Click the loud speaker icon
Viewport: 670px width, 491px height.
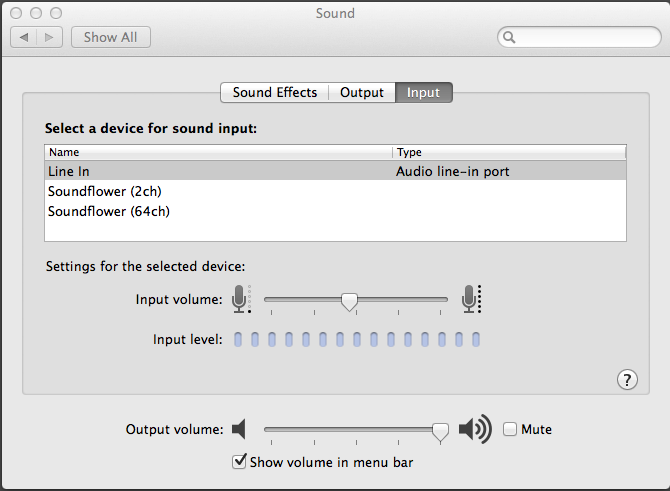click(x=475, y=430)
